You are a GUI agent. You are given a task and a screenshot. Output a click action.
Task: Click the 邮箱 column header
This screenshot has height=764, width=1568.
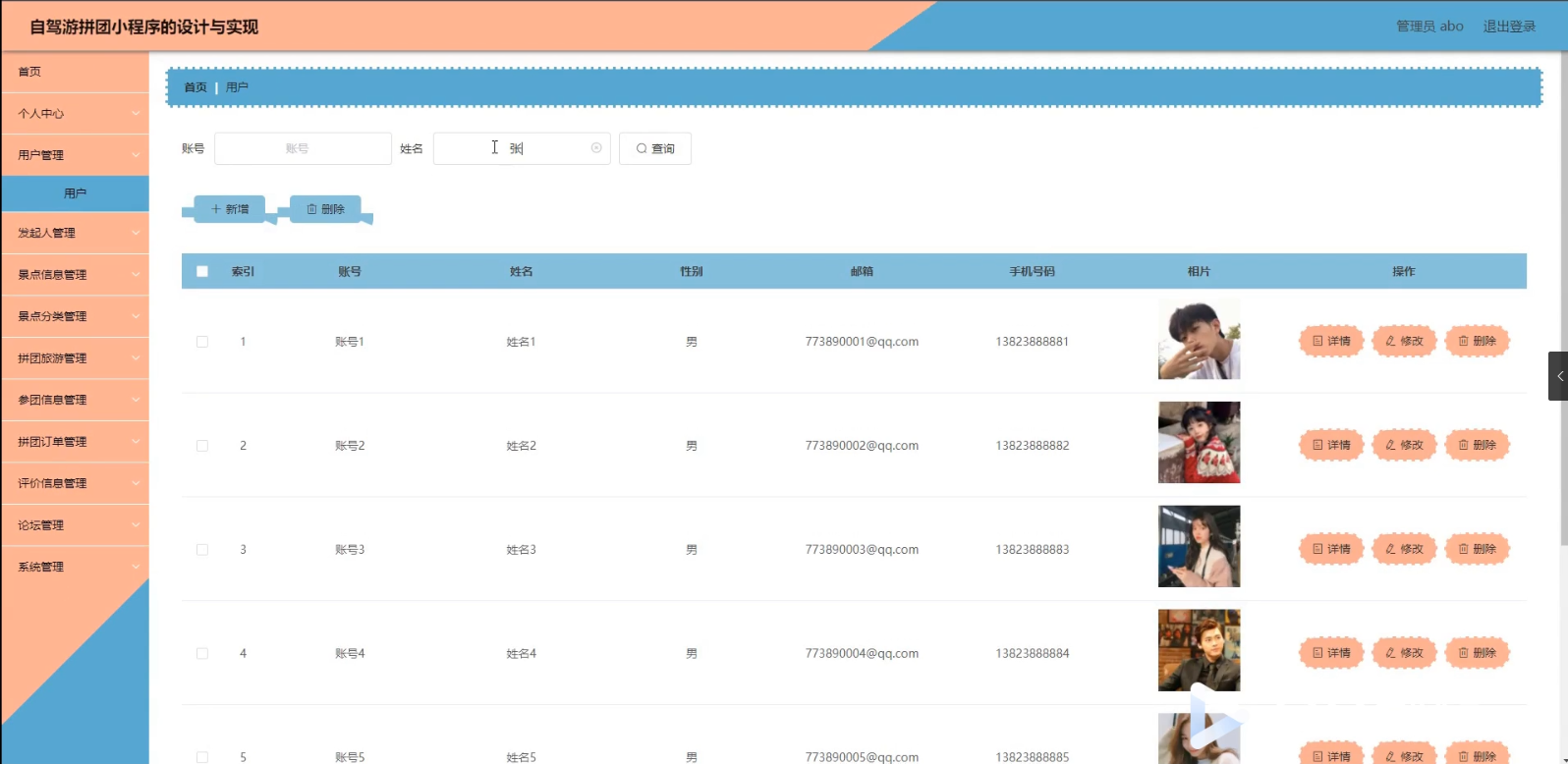pyautogui.click(x=862, y=272)
